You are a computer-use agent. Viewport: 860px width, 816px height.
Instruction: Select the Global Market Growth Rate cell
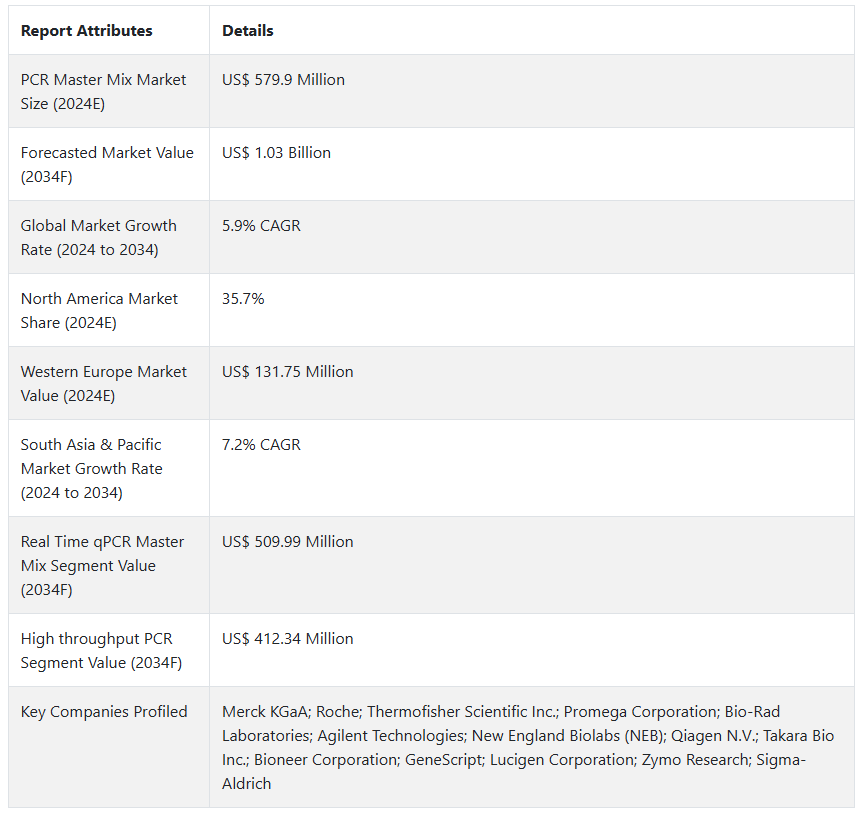pyautogui.click(x=99, y=237)
